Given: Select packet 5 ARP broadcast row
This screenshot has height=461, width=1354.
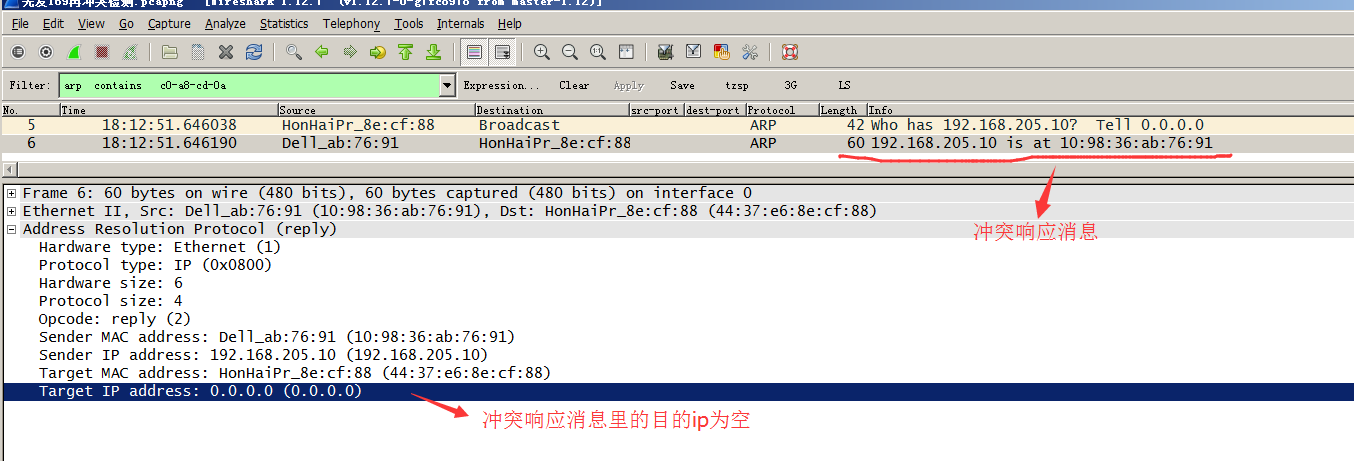Looking at the screenshot, I should coord(677,125).
